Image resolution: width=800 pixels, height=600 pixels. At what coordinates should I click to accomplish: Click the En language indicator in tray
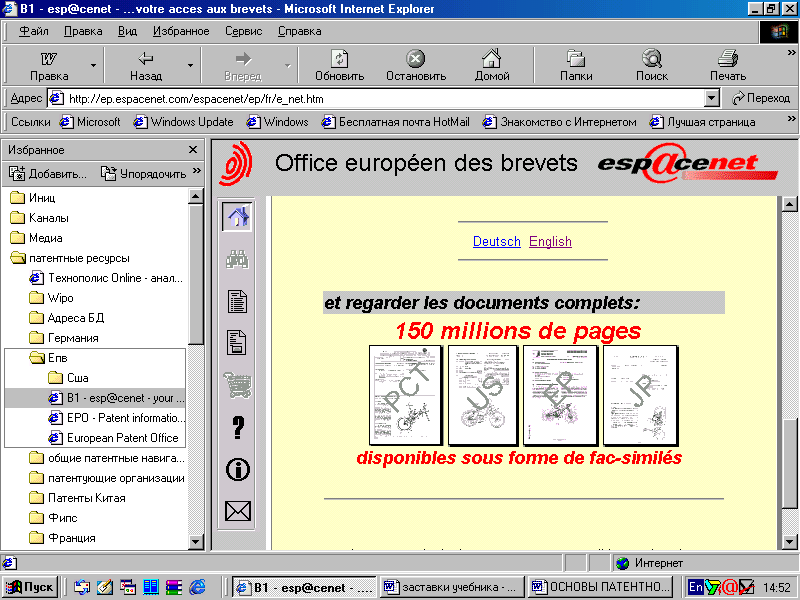(695, 587)
